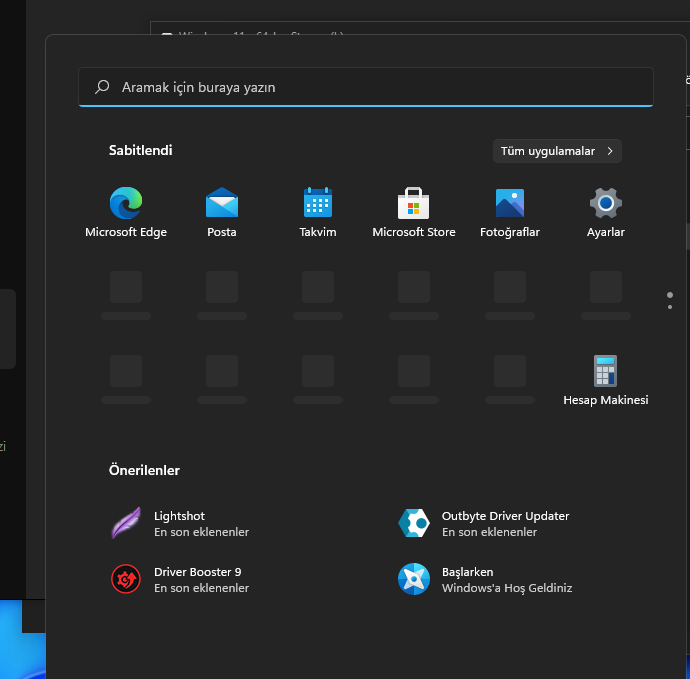
Task: Launch the Posta mail app
Action: click(x=222, y=212)
